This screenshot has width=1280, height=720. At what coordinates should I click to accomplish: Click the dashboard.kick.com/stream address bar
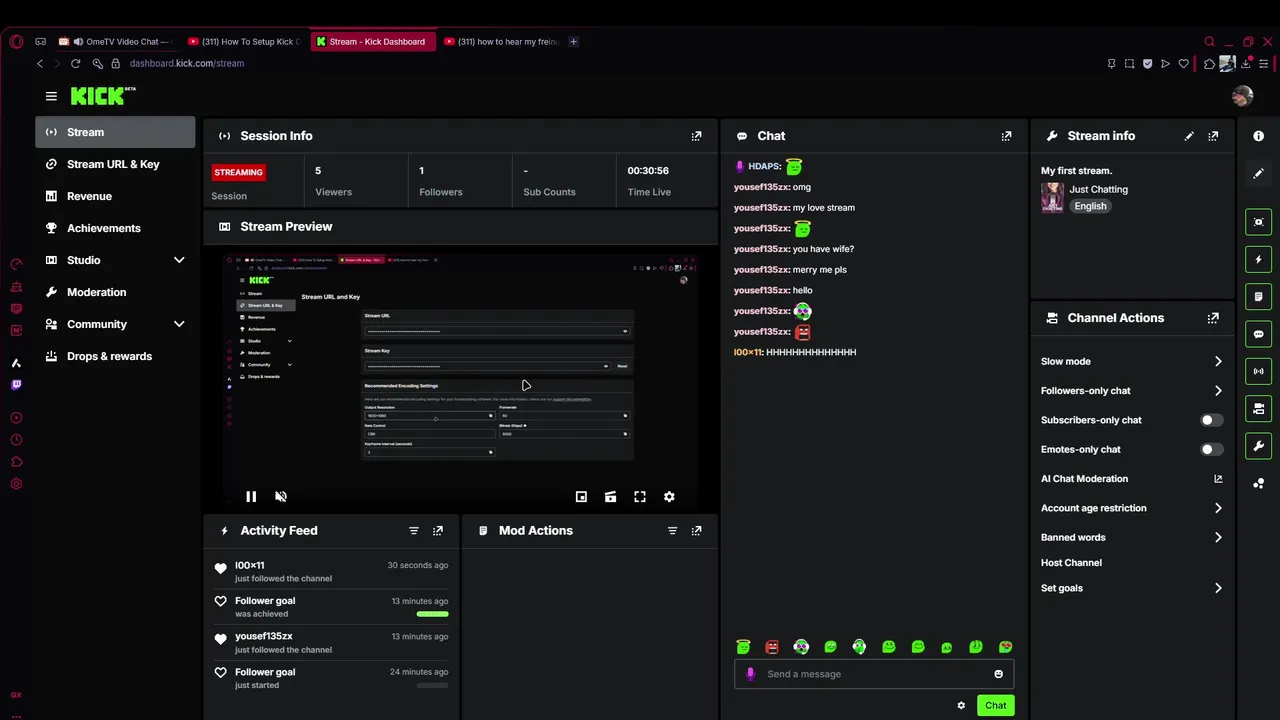tap(186, 63)
